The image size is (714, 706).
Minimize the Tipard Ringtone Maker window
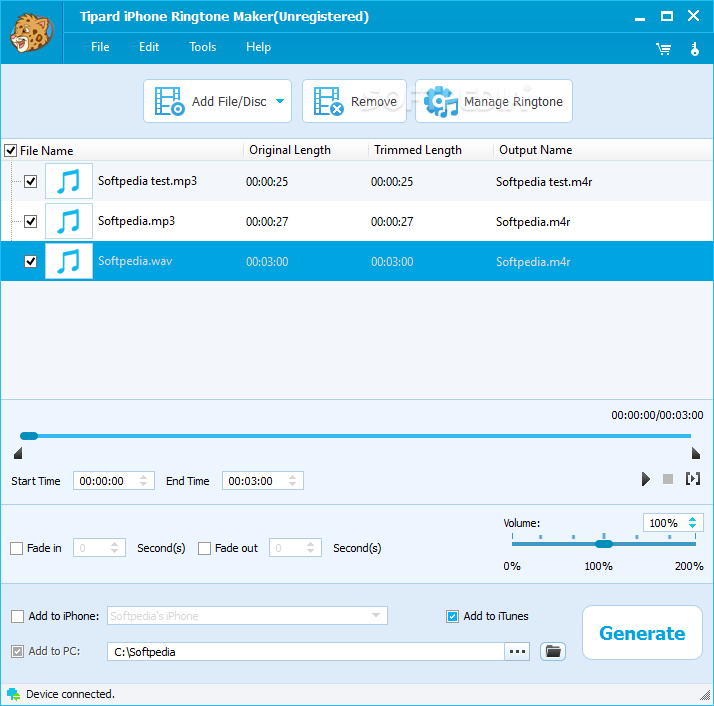click(640, 17)
